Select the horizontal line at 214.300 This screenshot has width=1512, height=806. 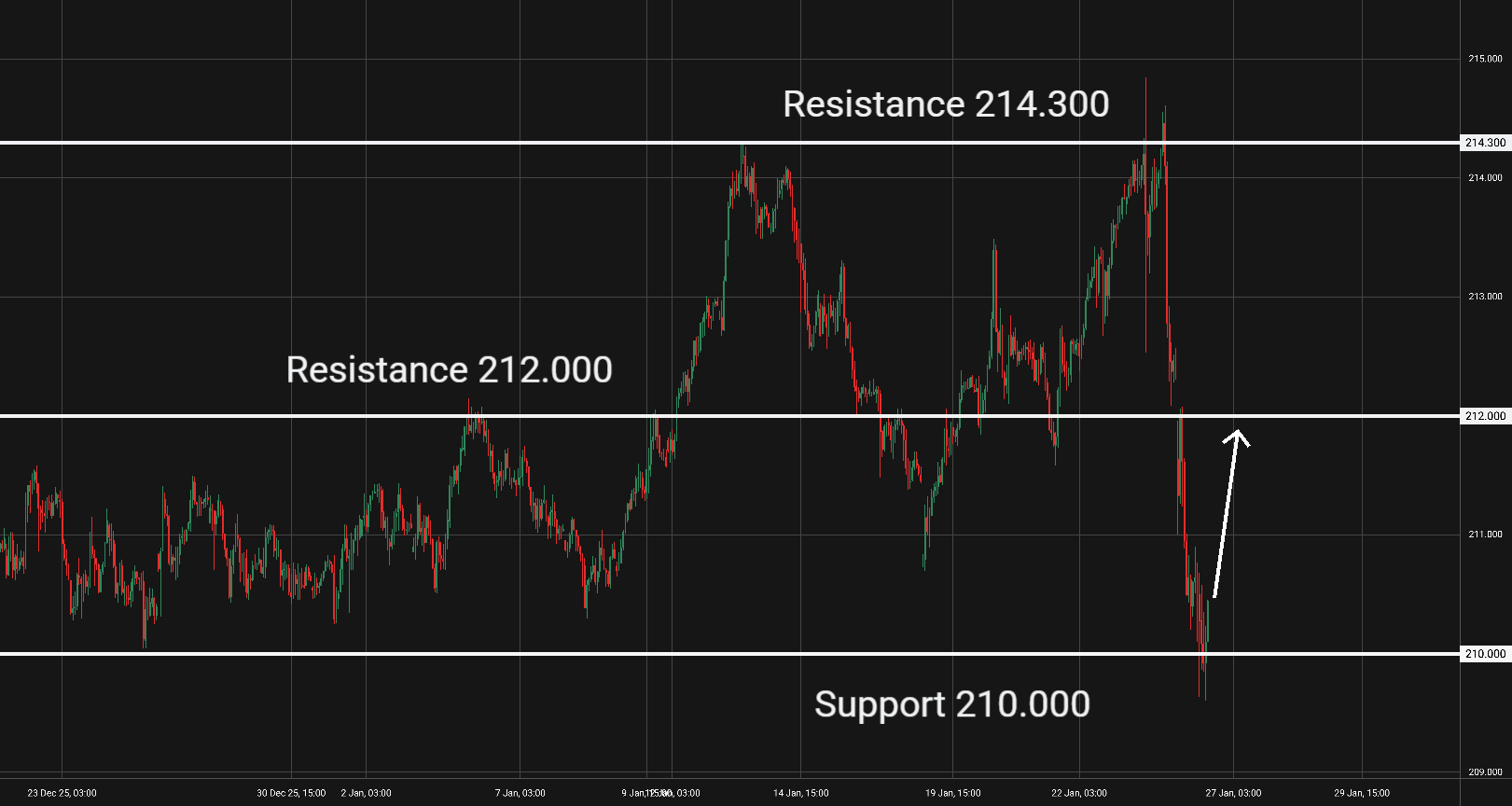click(x=373, y=143)
